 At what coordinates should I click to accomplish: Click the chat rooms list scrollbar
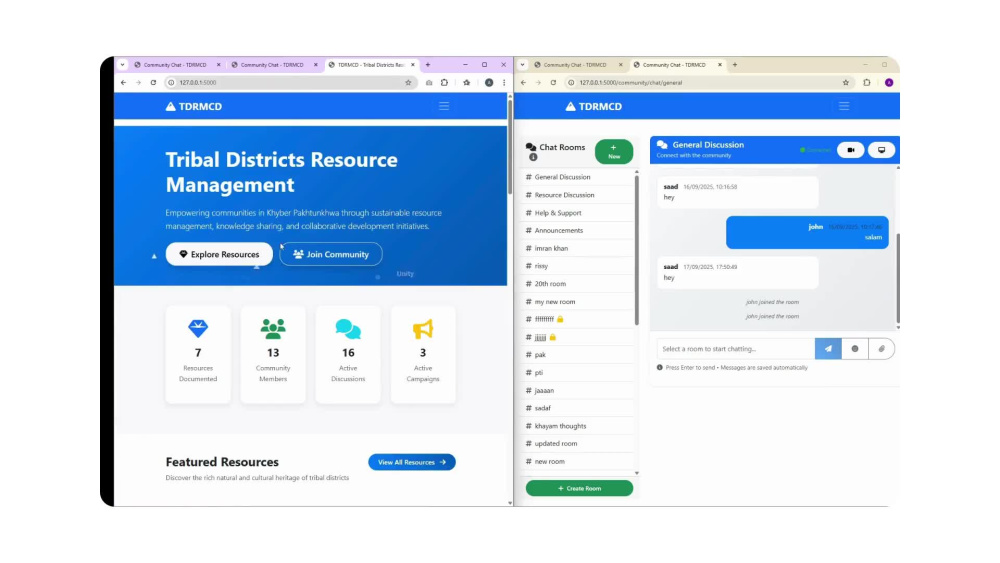[636, 249]
